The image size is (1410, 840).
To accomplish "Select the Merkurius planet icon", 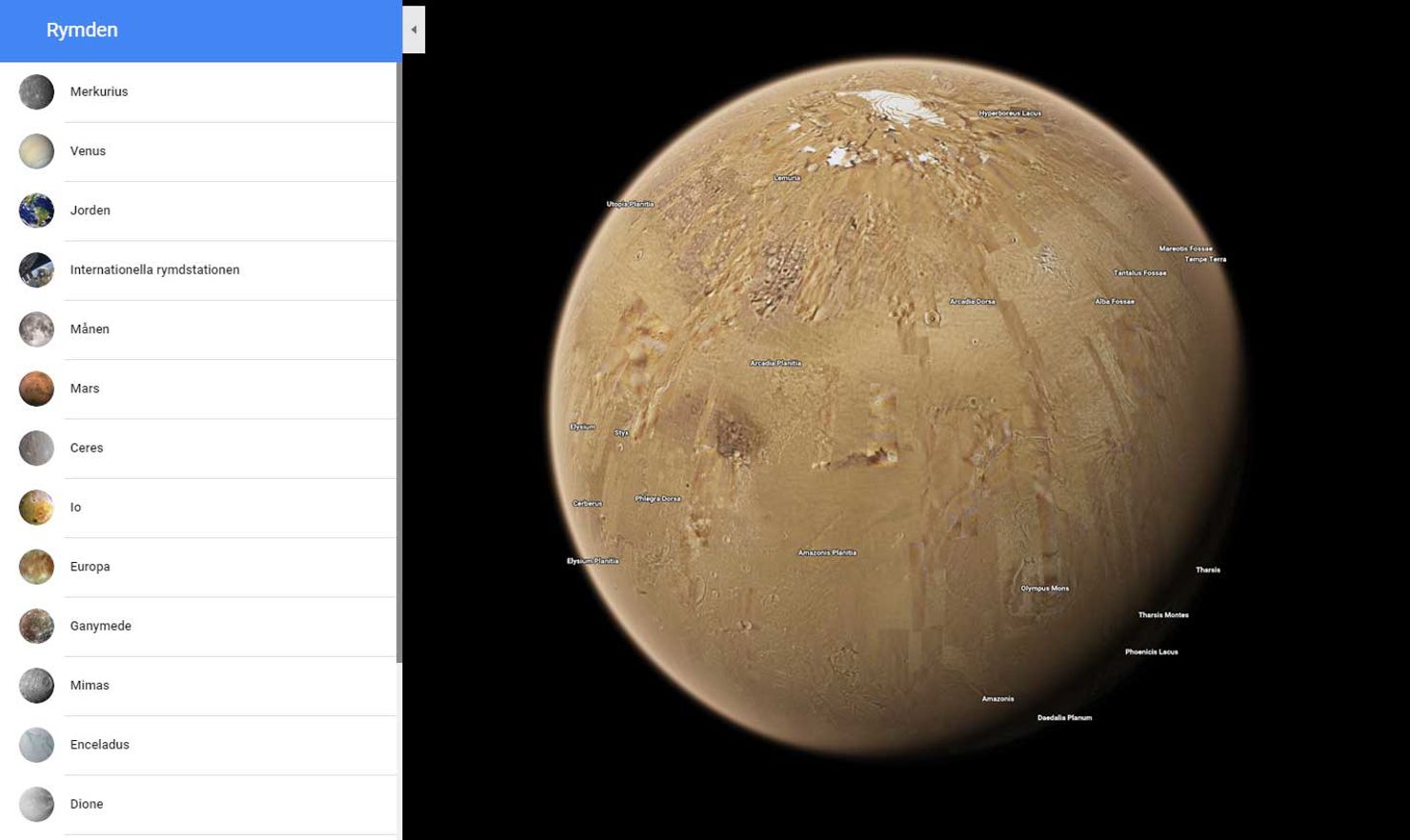I will coord(36,91).
